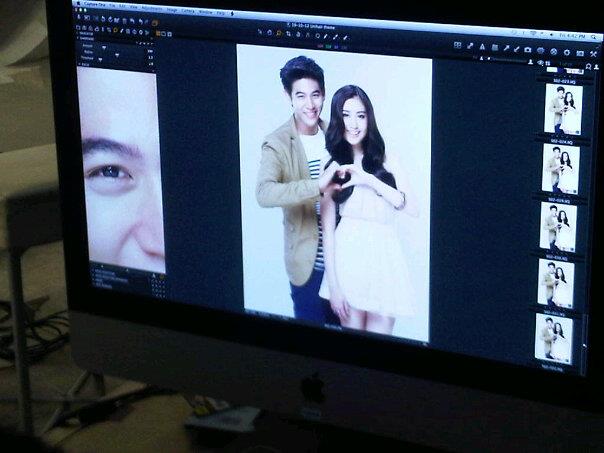Select the Crop cursor tool
This screenshot has height=453, width=604.
pyautogui.click(x=289, y=34)
